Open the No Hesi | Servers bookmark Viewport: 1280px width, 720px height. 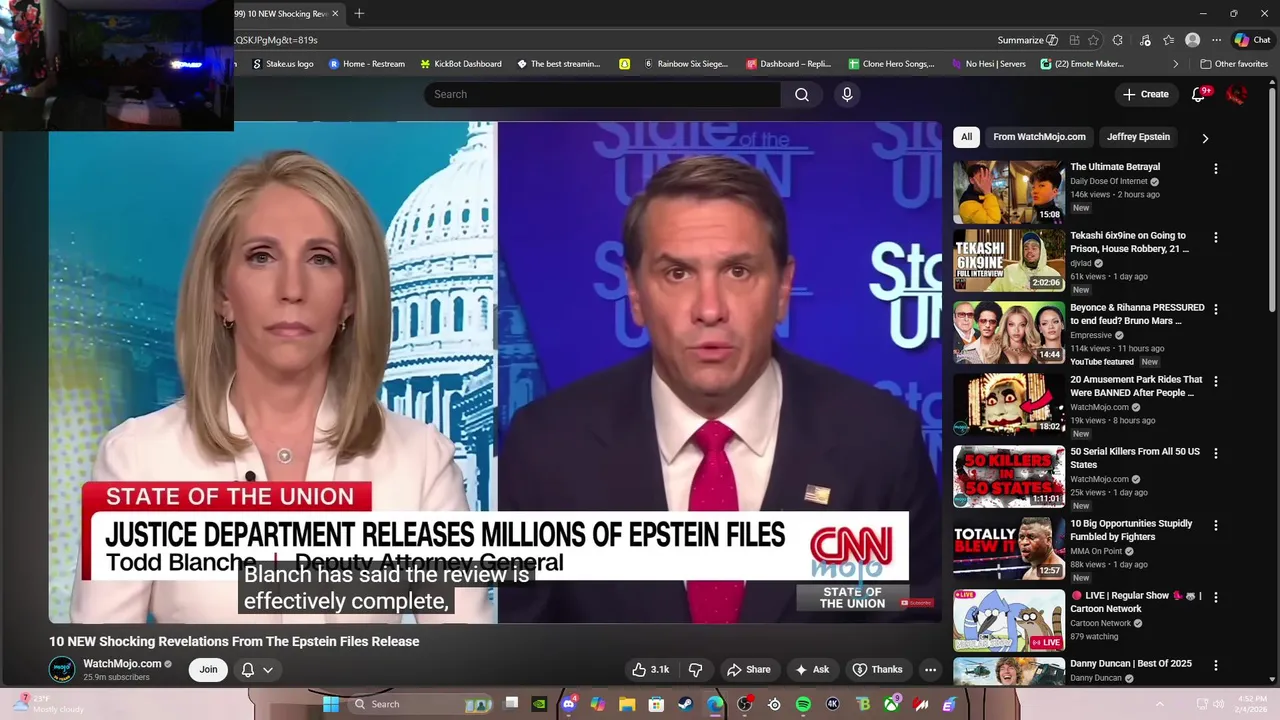coord(988,64)
